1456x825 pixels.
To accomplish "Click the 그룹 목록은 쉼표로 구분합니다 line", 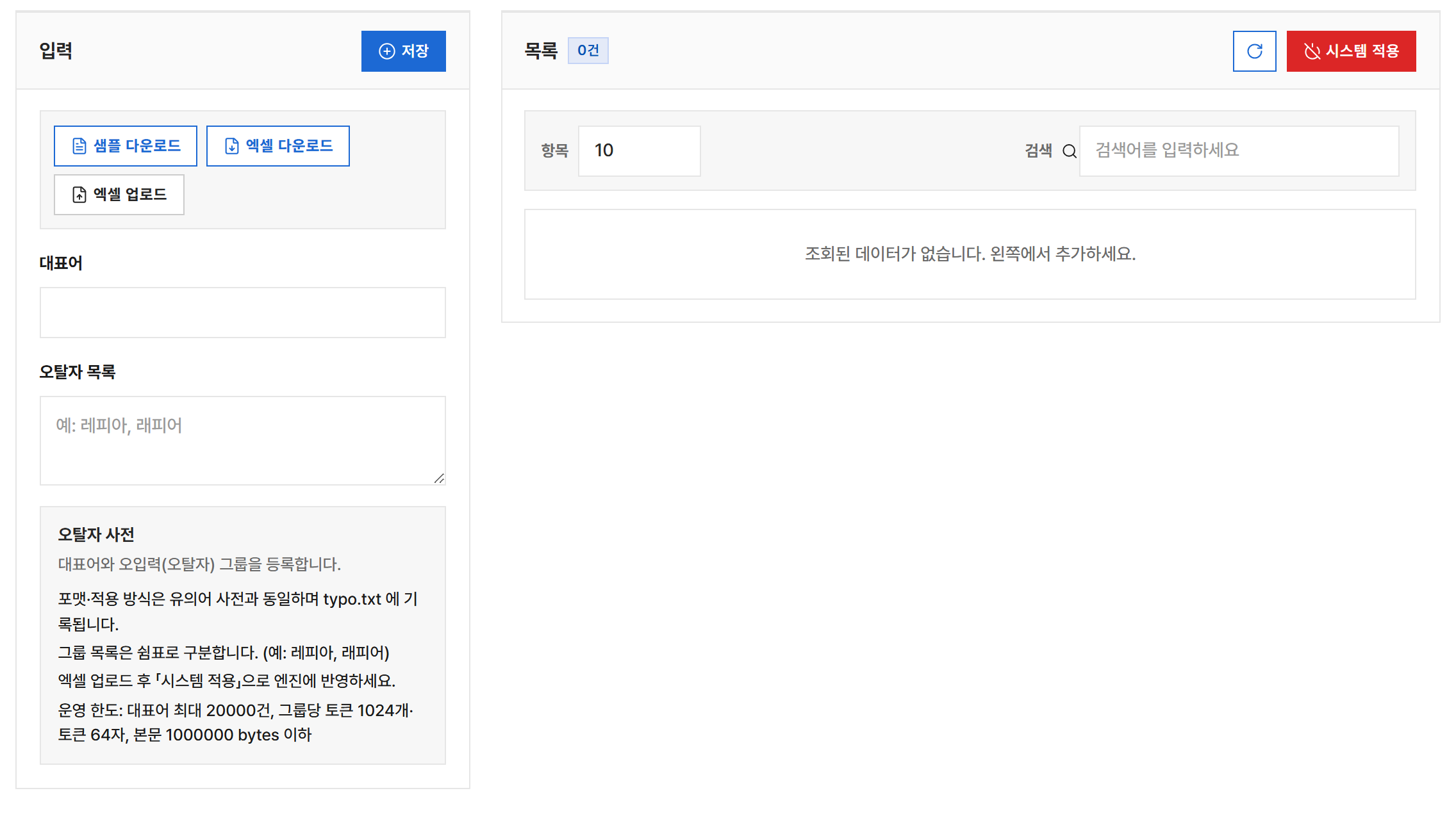I will 224,653.
